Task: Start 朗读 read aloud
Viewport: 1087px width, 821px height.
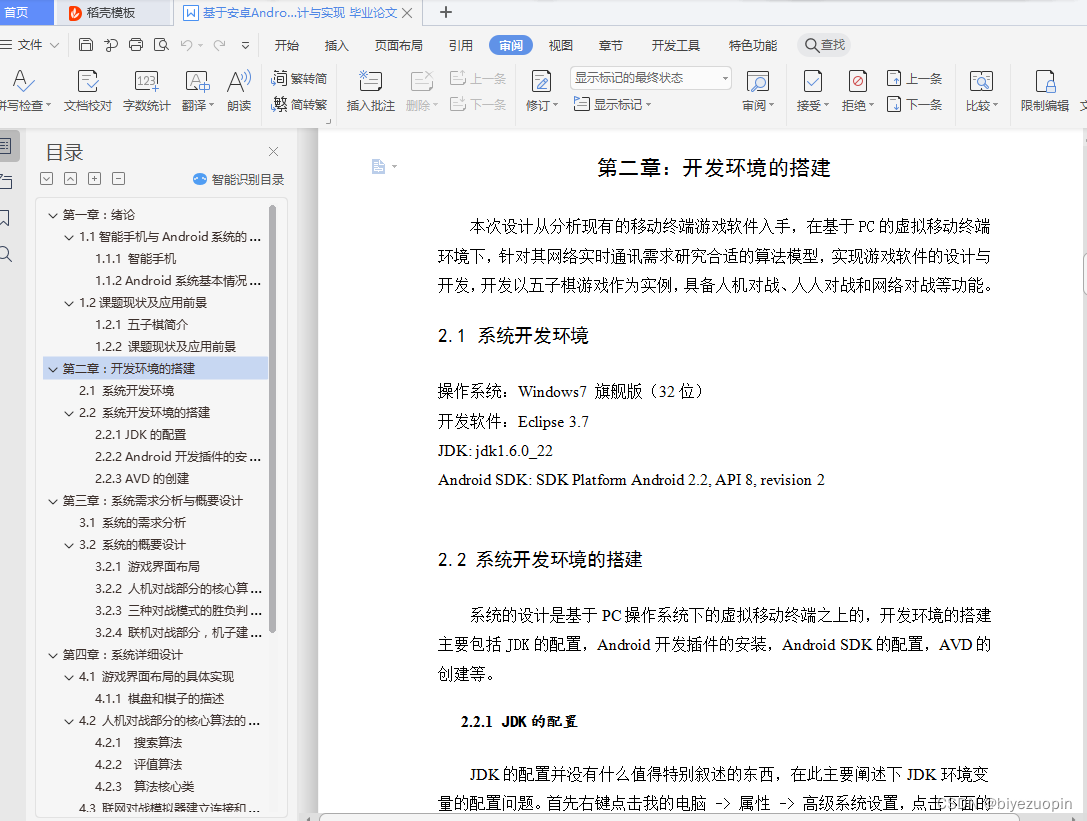Action: pos(239,91)
